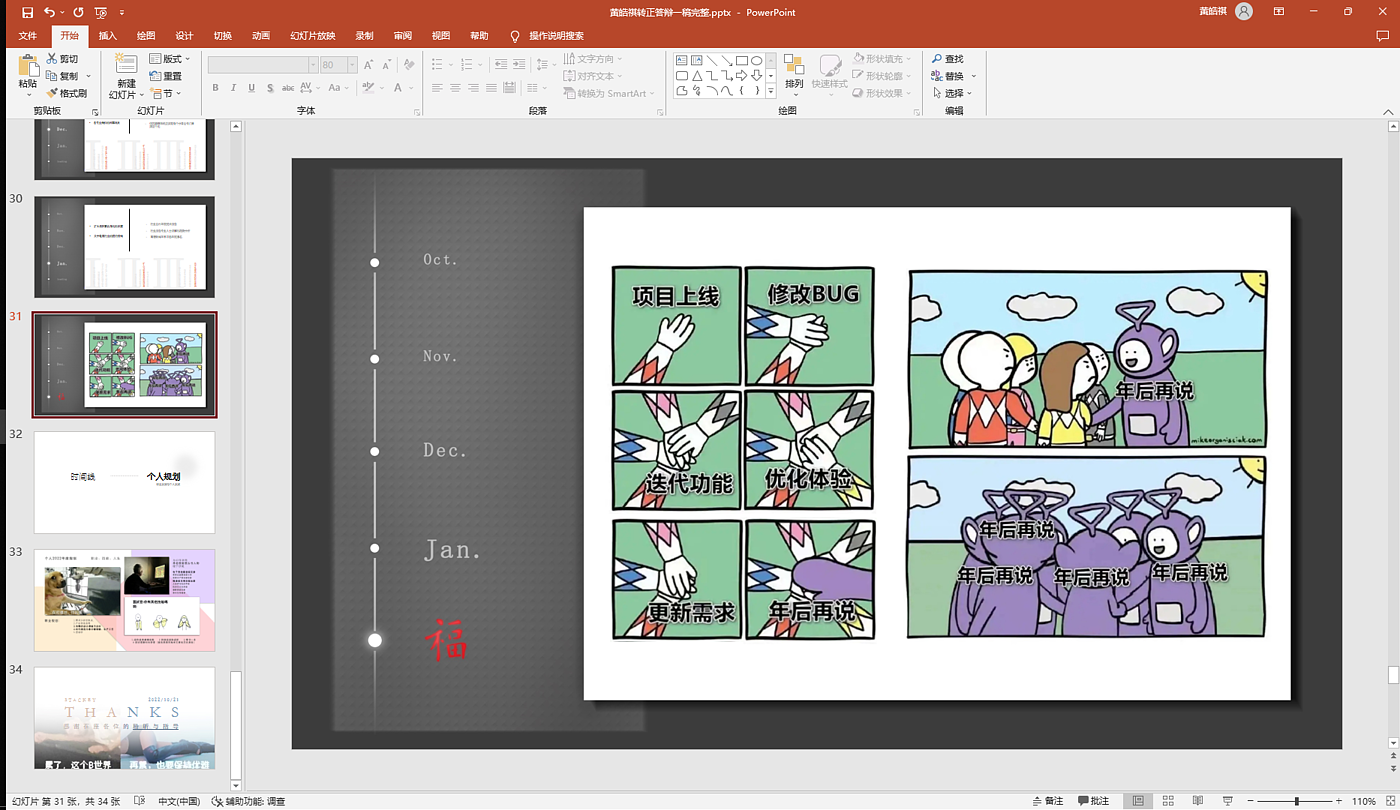Expand the shapes gallery more arrow
This screenshot has height=810, width=1400.
point(770,91)
